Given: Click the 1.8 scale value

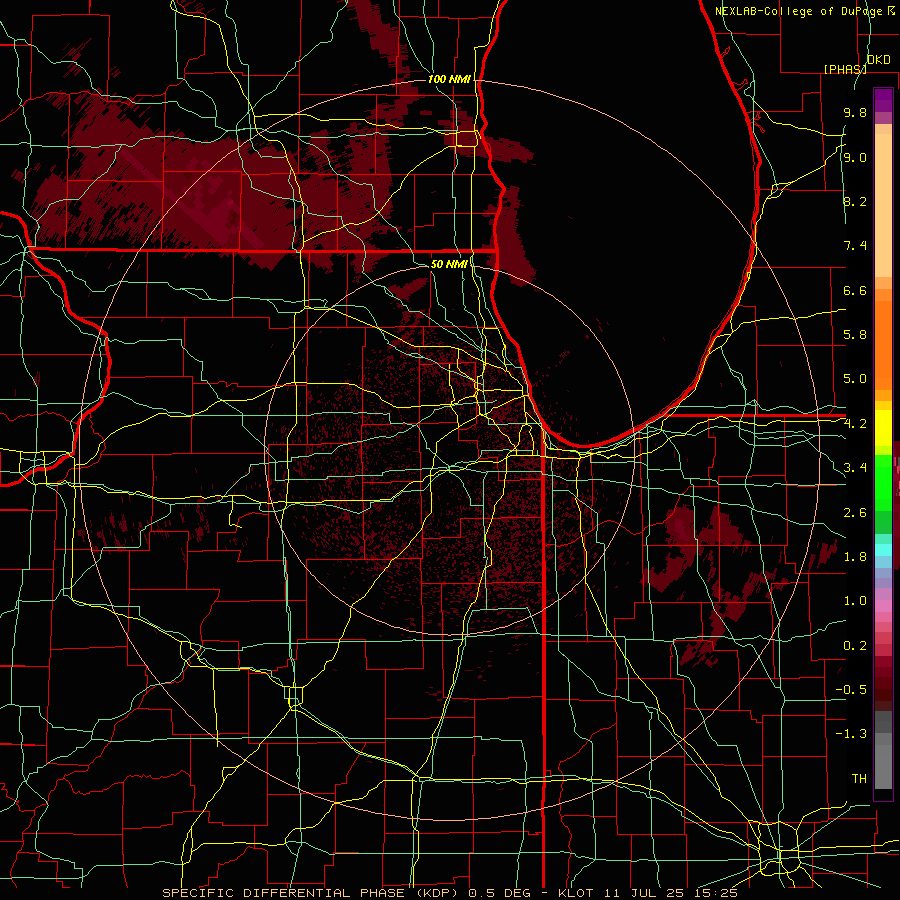Looking at the screenshot, I should pos(855,557).
